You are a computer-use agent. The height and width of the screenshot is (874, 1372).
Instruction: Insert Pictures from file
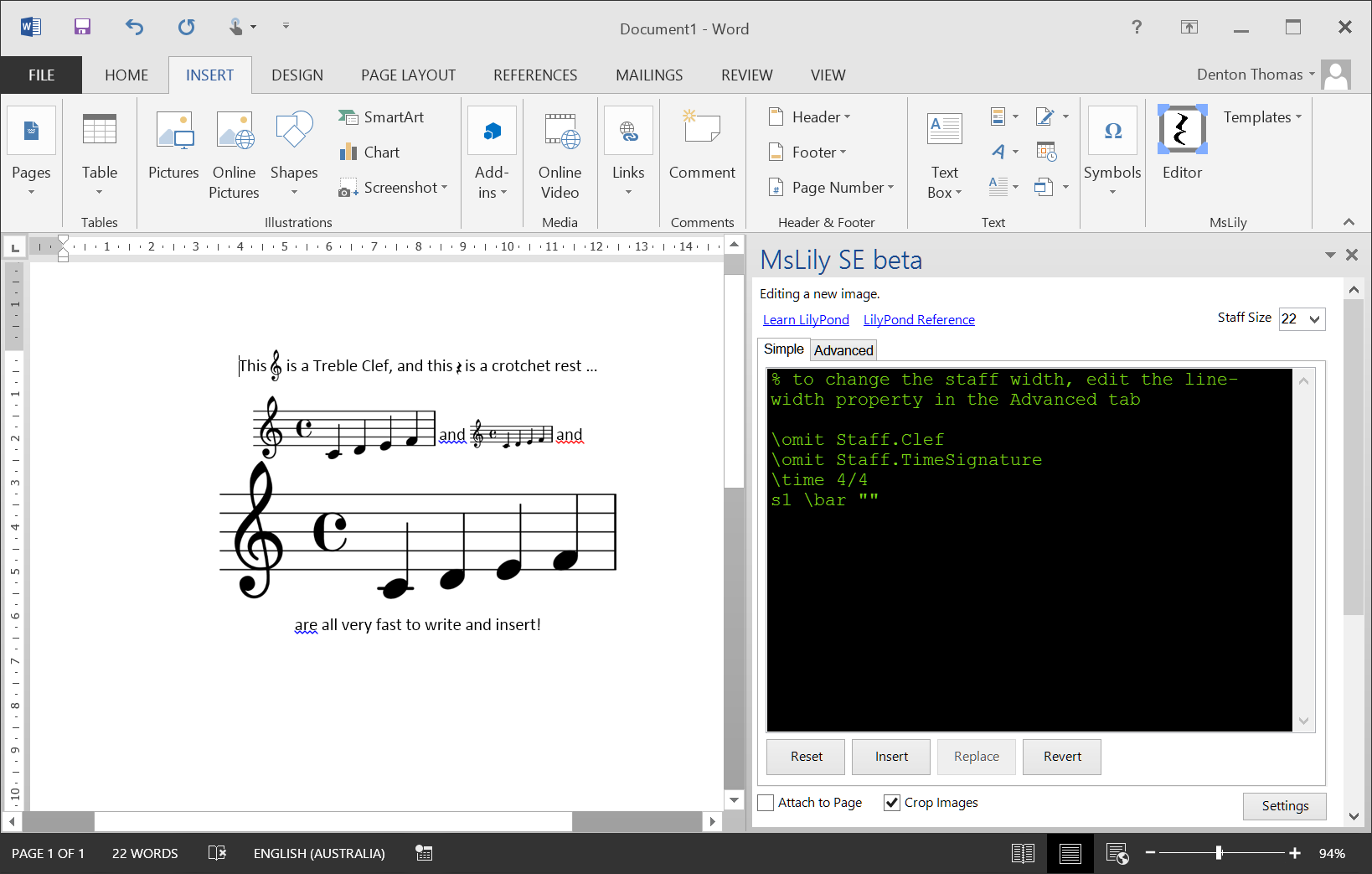tap(173, 147)
